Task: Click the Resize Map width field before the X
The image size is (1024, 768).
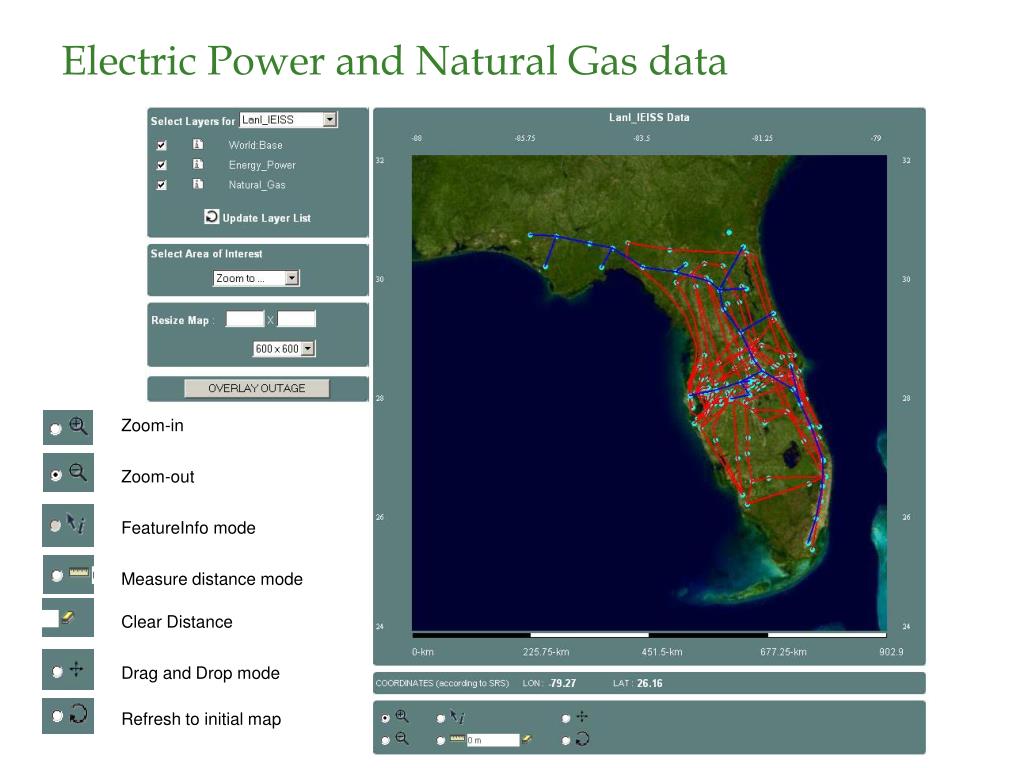Action: tap(245, 319)
